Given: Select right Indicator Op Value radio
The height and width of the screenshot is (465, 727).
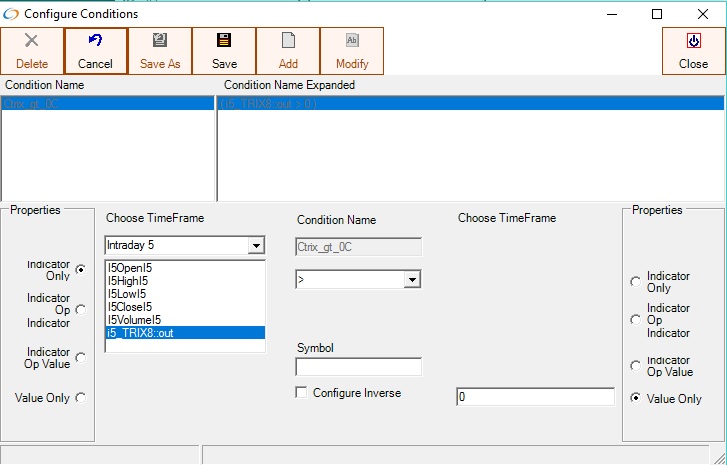Looking at the screenshot, I should tap(635, 365).
